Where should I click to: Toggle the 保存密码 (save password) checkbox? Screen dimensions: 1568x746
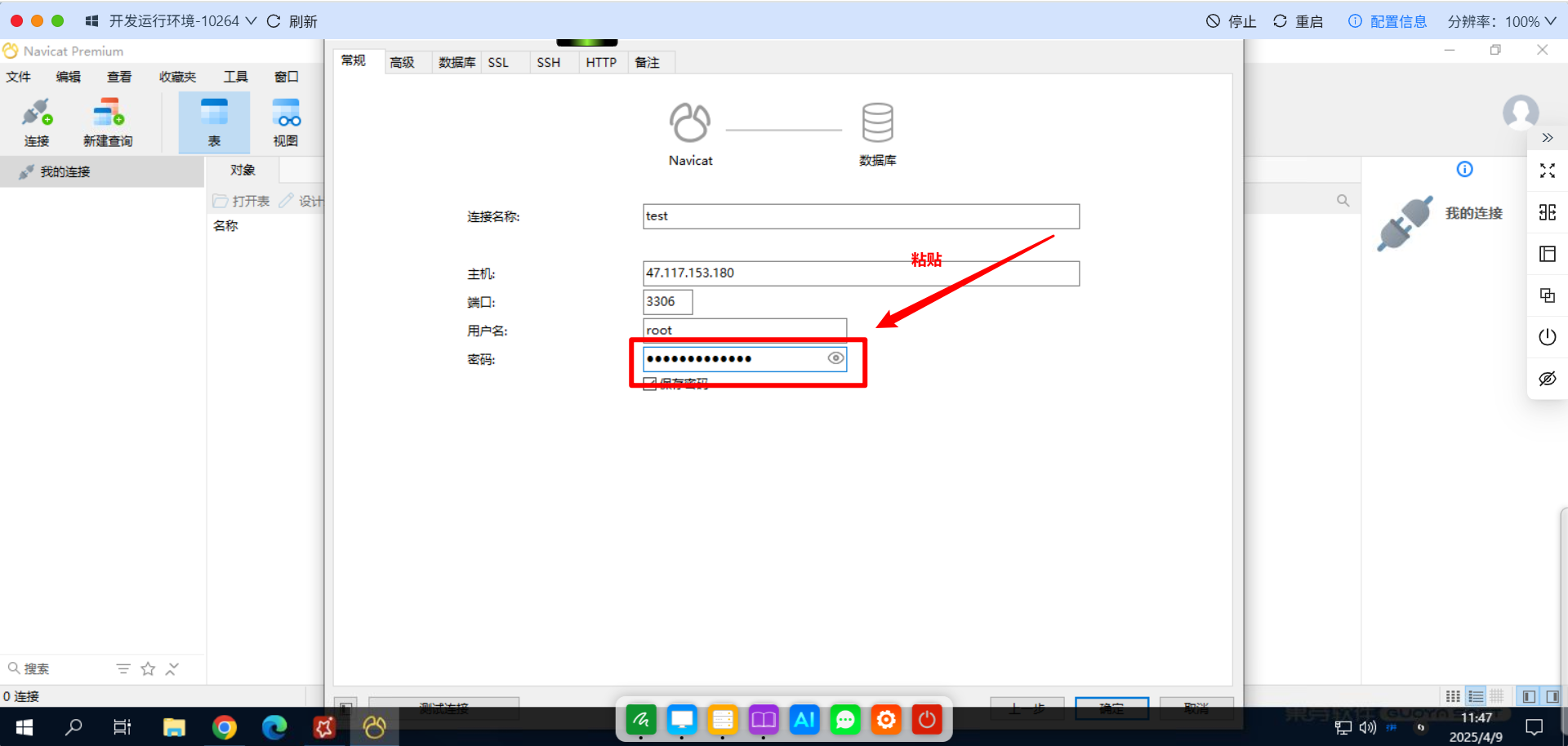pyautogui.click(x=649, y=384)
